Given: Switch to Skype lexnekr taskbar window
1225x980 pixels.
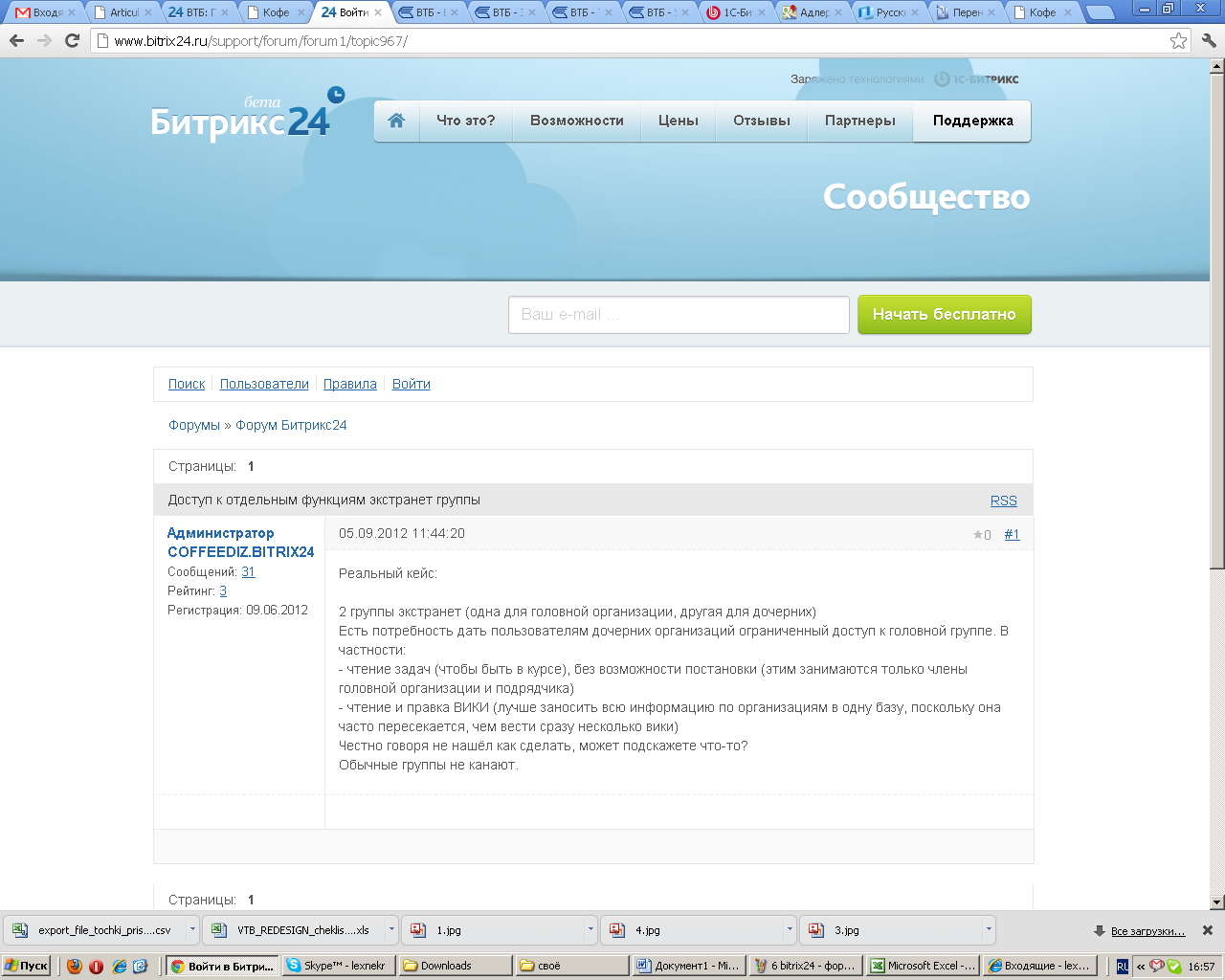Looking at the screenshot, I should coord(339,966).
